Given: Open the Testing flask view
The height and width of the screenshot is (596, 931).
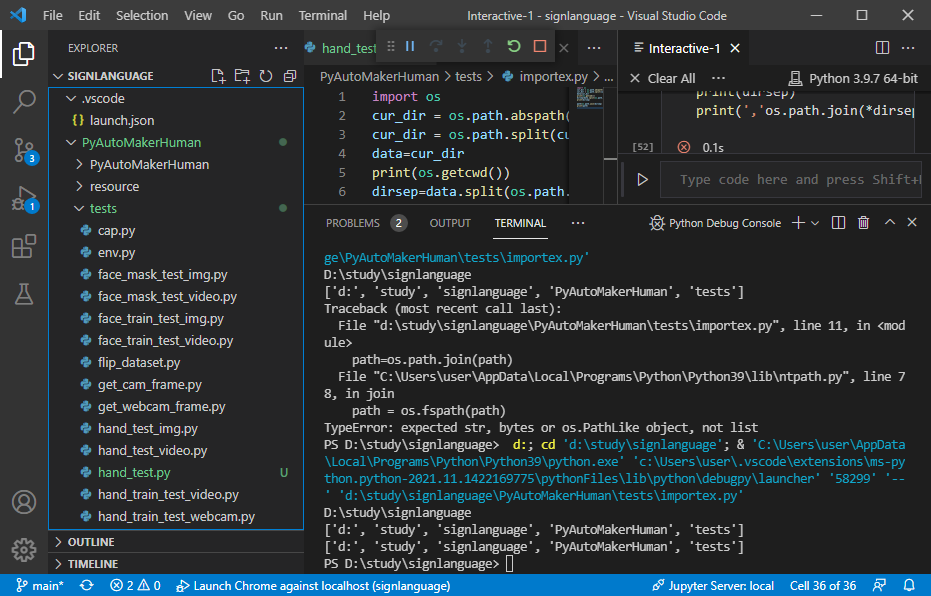Looking at the screenshot, I should tap(24, 294).
